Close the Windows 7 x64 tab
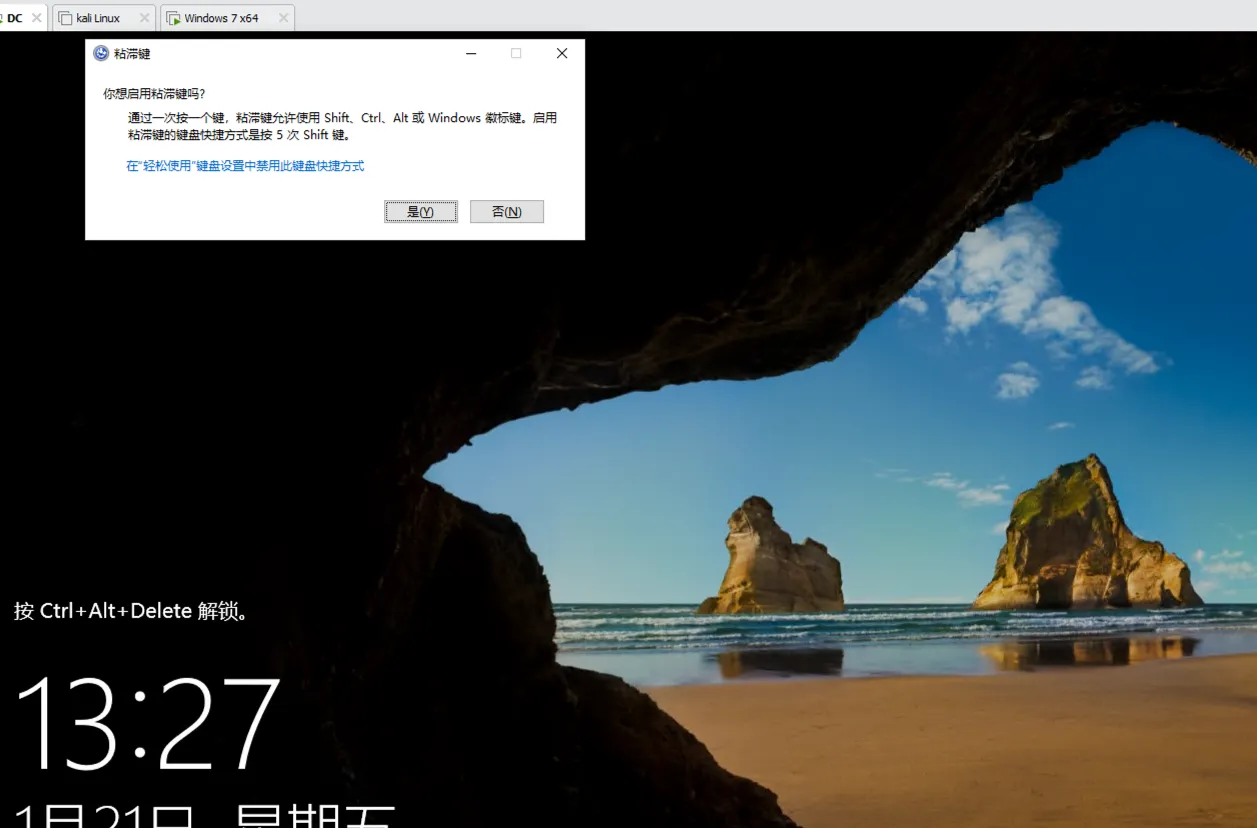 tap(283, 18)
